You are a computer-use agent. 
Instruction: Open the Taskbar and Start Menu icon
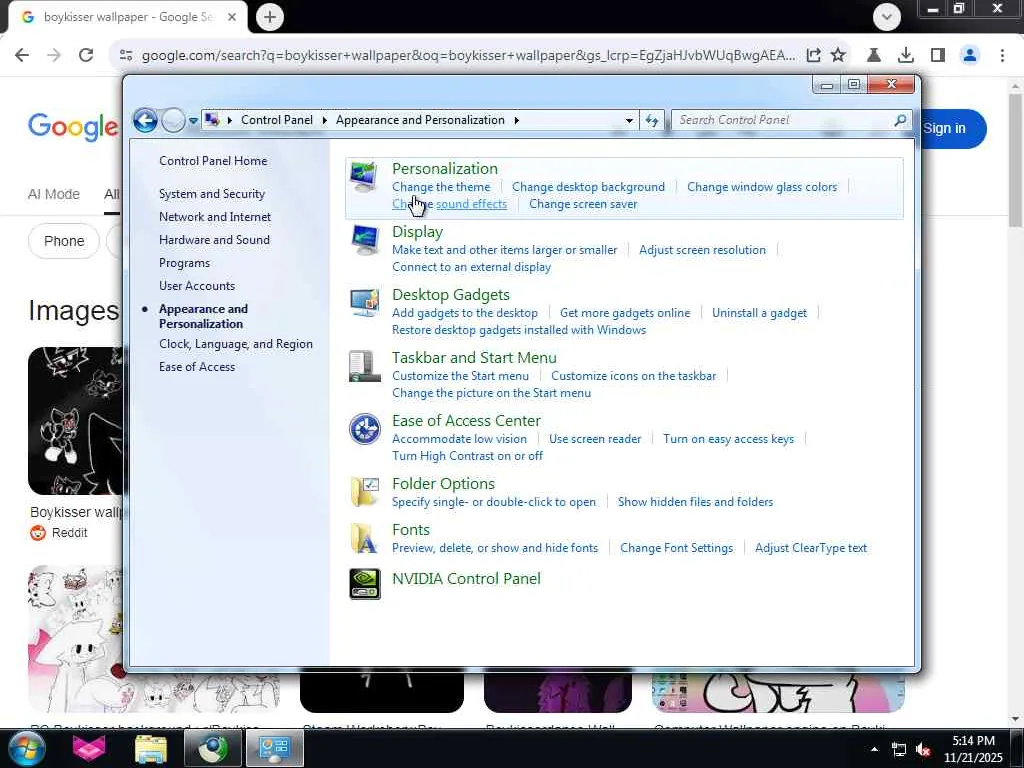click(364, 366)
